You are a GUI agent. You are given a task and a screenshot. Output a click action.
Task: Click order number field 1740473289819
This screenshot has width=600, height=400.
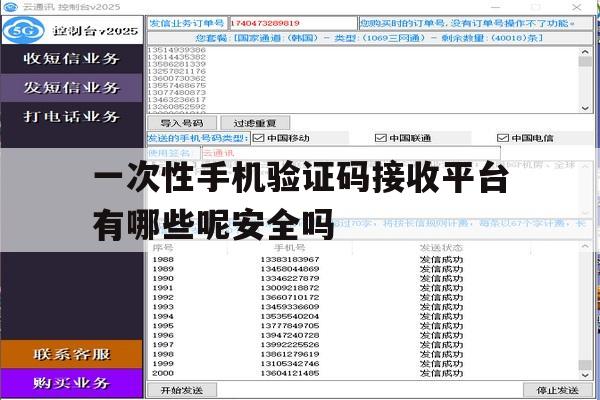[x=293, y=23]
